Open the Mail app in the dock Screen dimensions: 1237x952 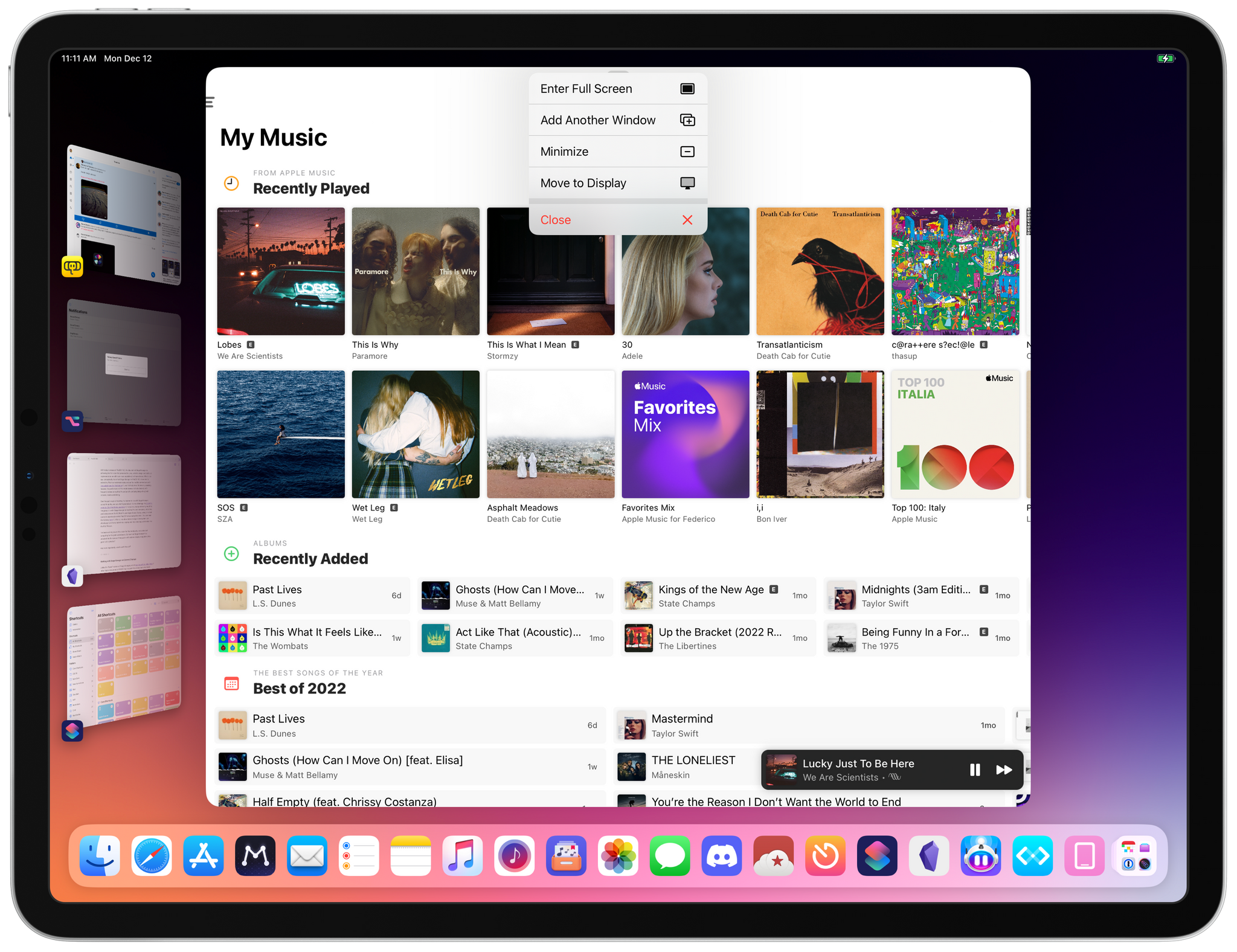307,855
